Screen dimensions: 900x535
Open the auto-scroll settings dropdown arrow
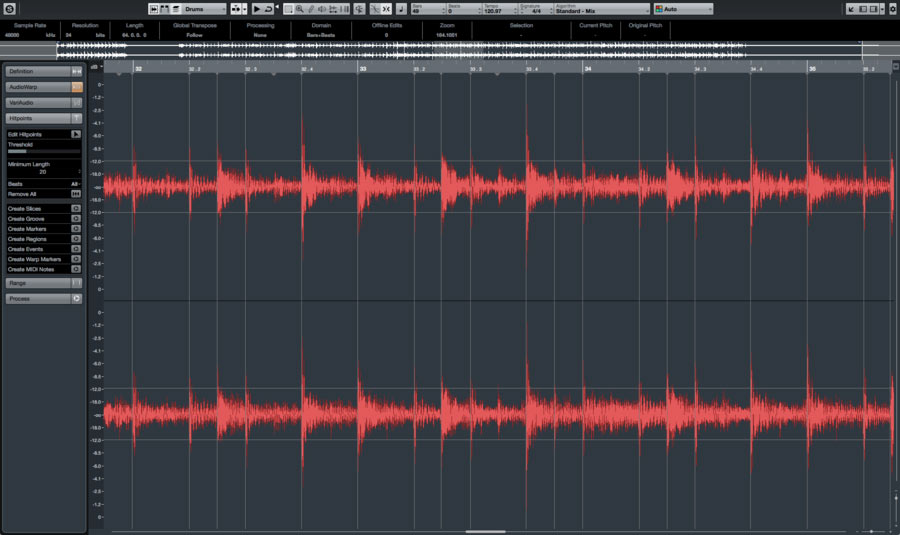(x=245, y=9)
